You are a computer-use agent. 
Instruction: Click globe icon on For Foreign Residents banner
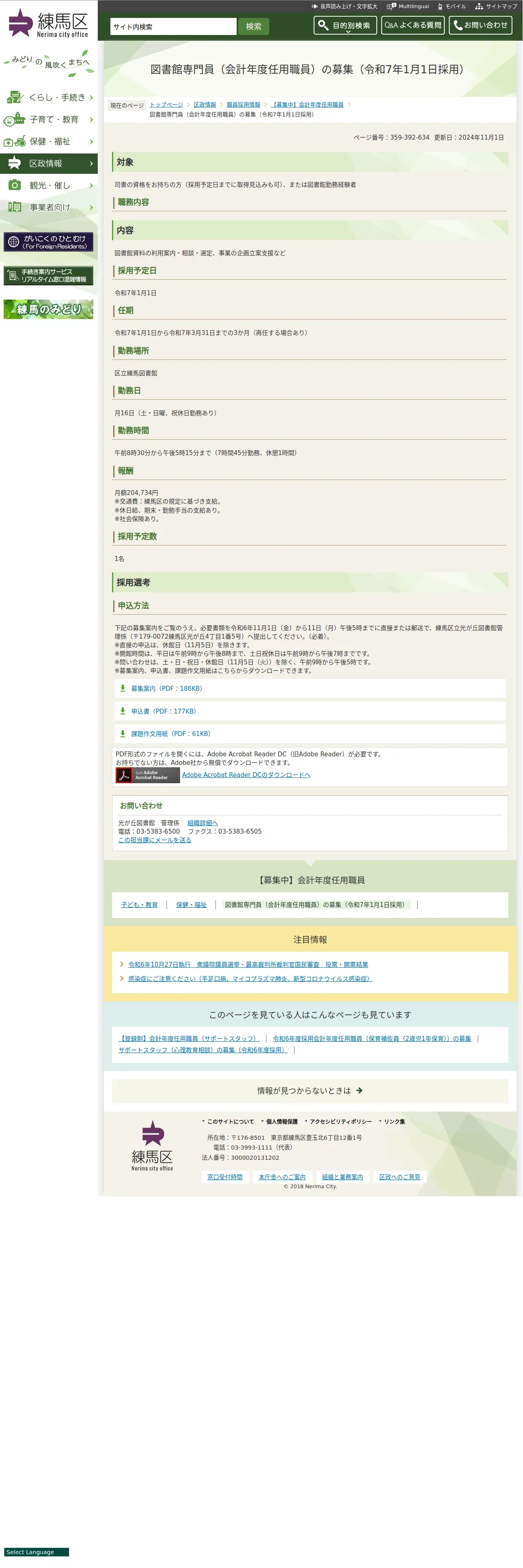pyautogui.click(x=13, y=242)
